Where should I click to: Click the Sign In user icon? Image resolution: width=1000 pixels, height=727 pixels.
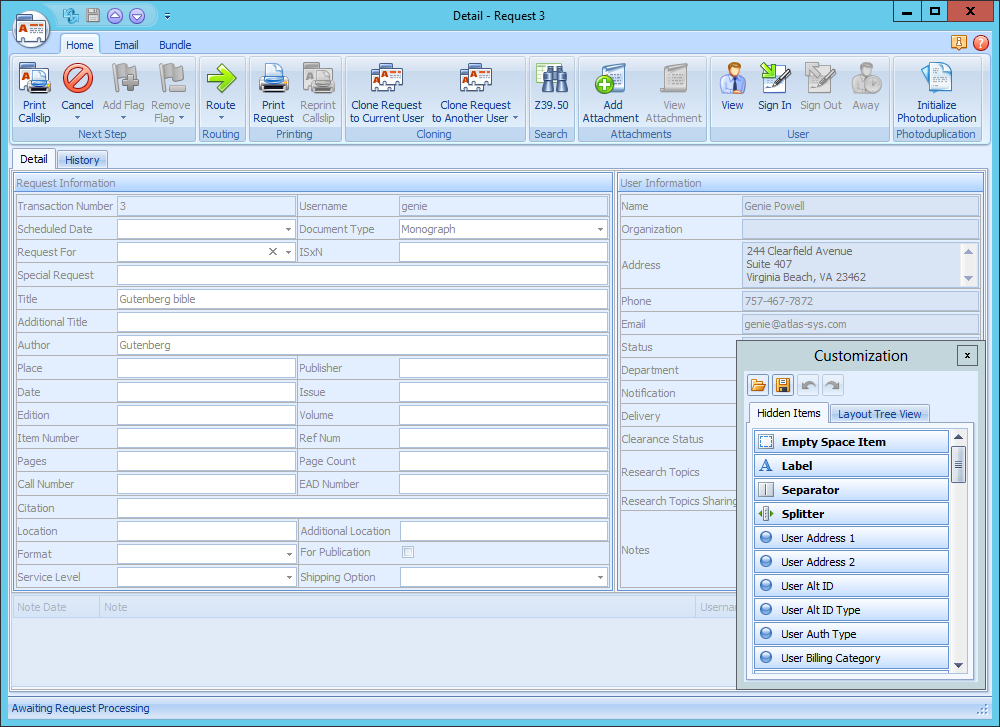tap(774, 80)
